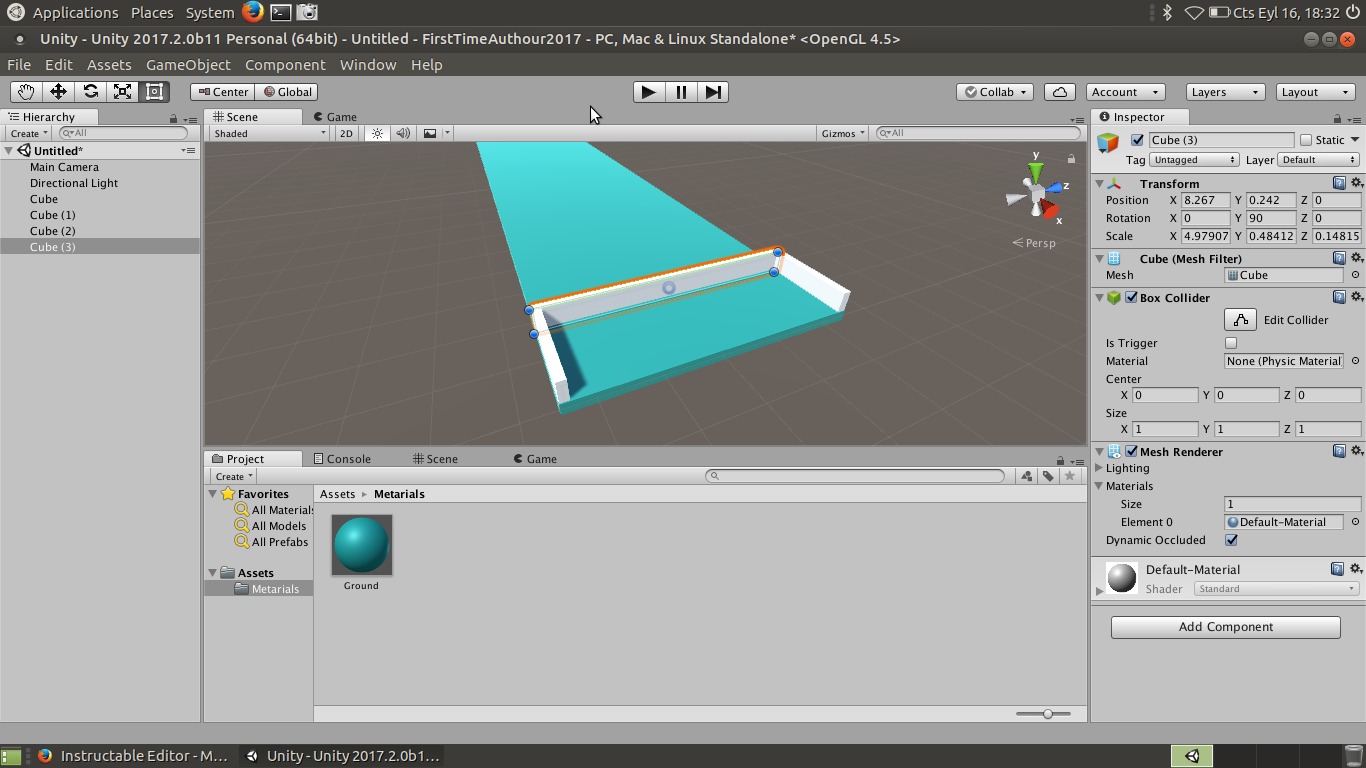Select the Ground material thumbnail

361,545
